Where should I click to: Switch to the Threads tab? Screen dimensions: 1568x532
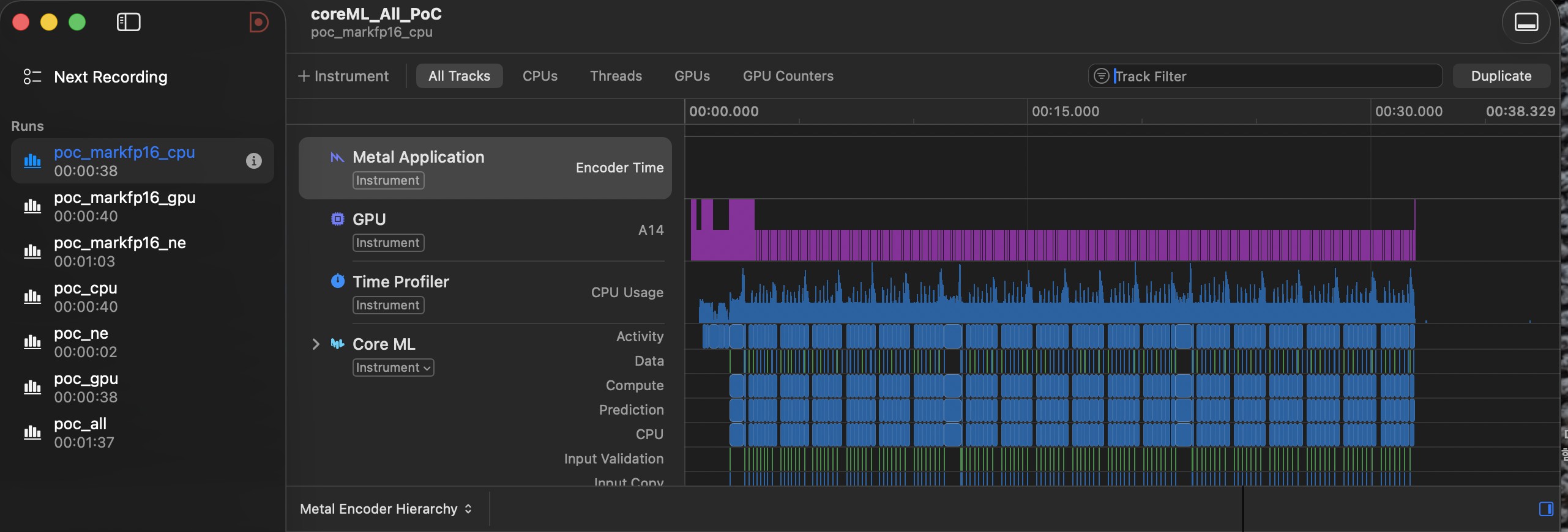(x=616, y=76)
